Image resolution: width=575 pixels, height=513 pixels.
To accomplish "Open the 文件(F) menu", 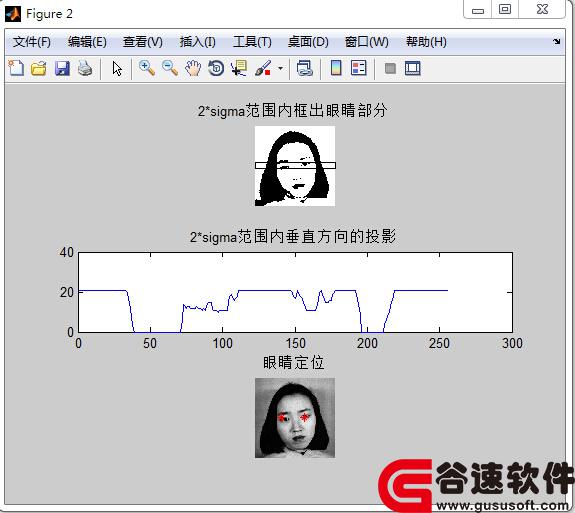I will pos(32,42).
